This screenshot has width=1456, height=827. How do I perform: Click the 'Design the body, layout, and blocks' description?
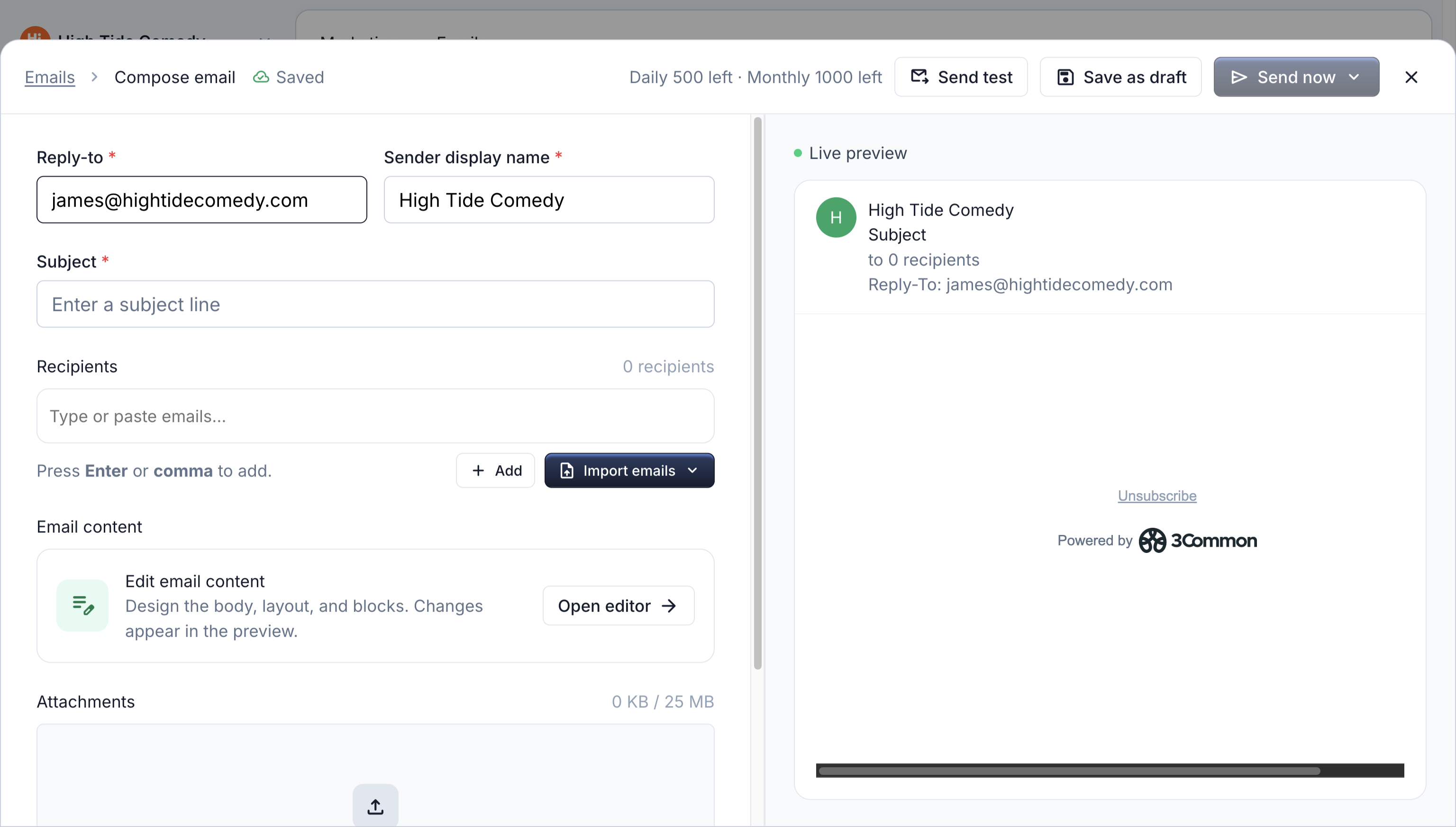click(304, 618)
